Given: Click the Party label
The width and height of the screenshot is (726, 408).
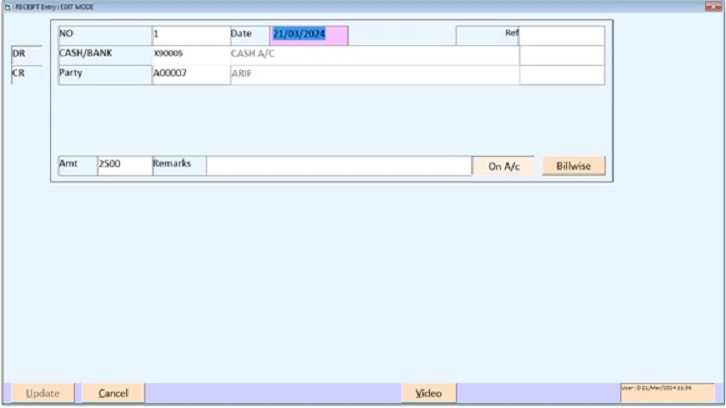Looking at the screenshot, I should [105, 75].
